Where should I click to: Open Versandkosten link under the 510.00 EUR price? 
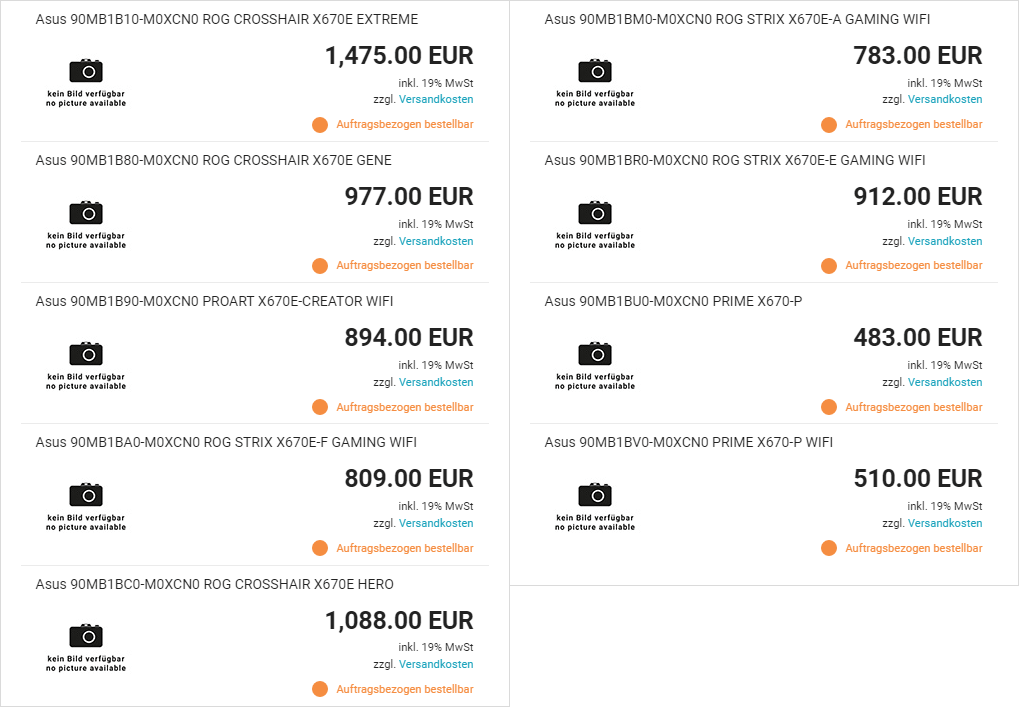[945, 523]
